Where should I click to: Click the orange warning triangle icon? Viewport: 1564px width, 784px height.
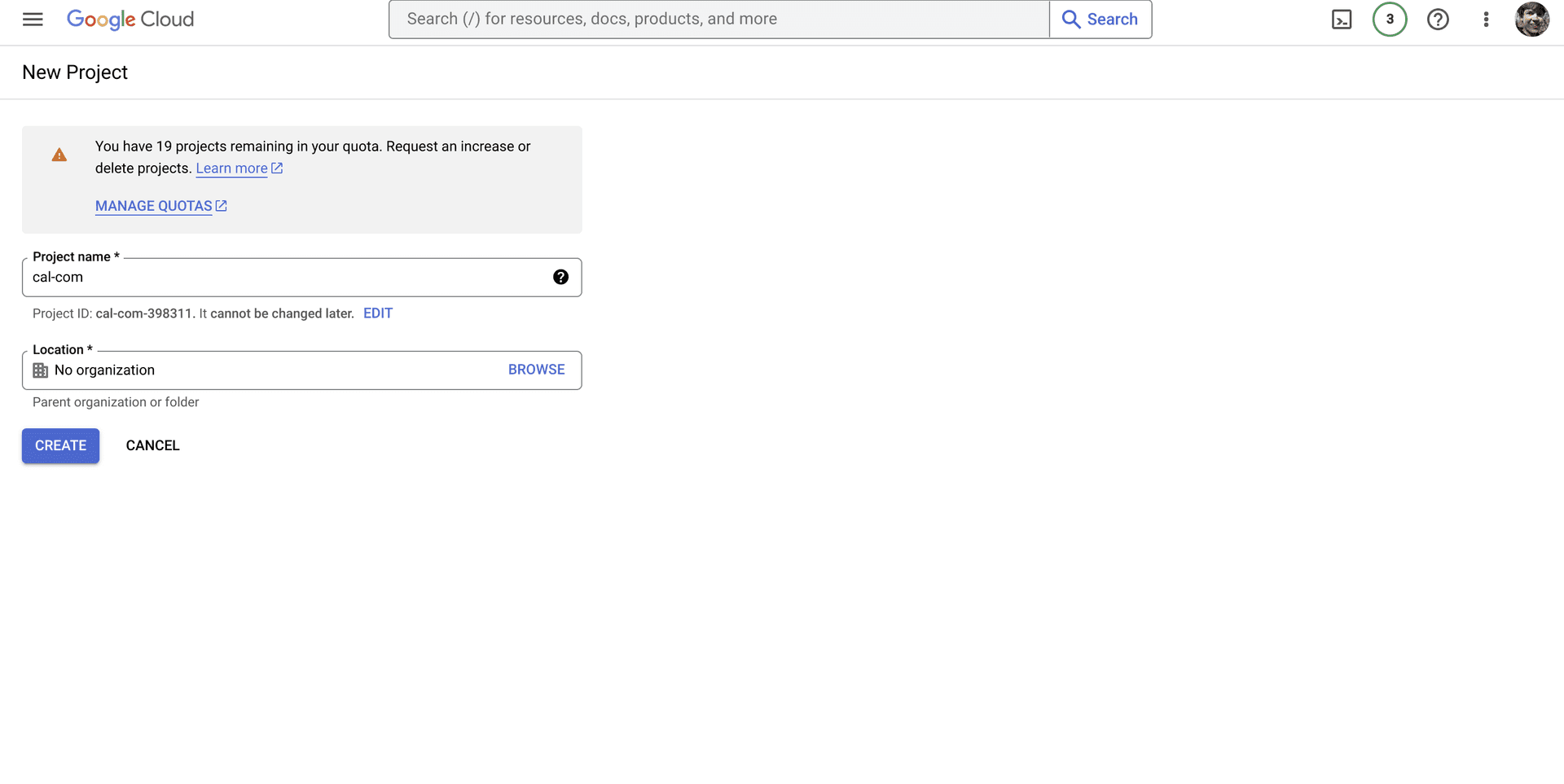point(59,155)
